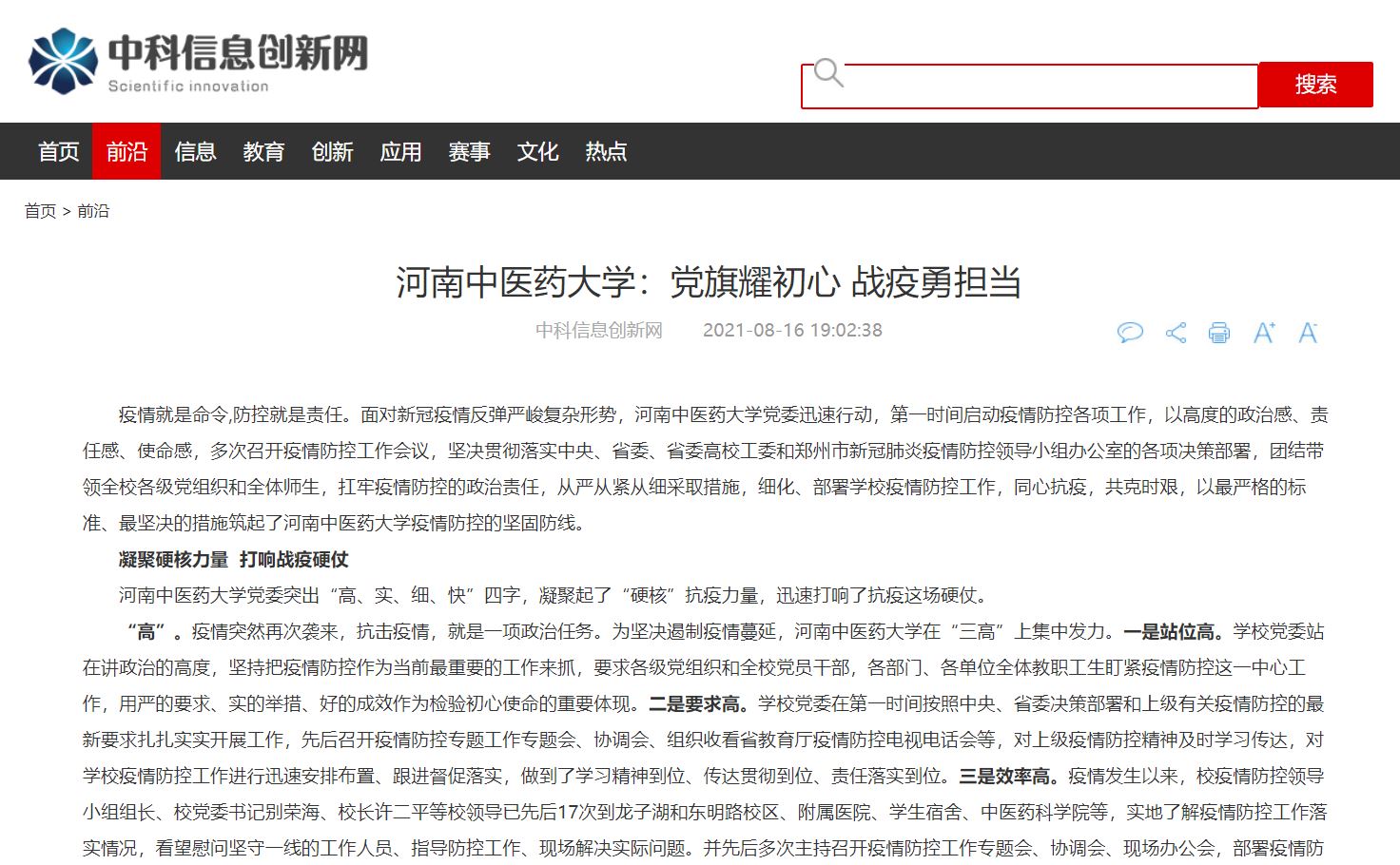This screenshot has height=865, width=1400.
Task: Click the print article icon
Action: pos(1218,333)
